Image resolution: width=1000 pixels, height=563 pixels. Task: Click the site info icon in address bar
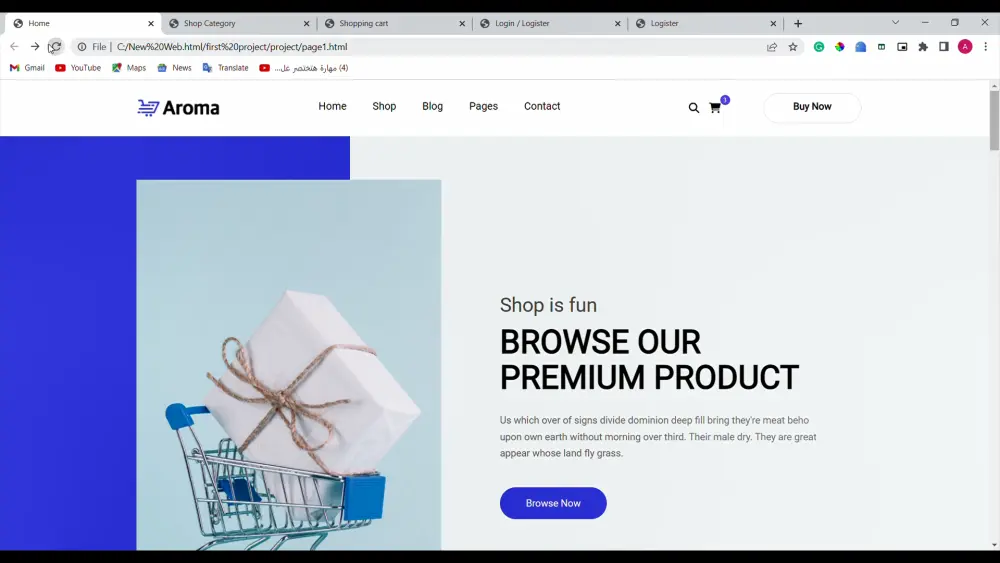coord(82,47)
